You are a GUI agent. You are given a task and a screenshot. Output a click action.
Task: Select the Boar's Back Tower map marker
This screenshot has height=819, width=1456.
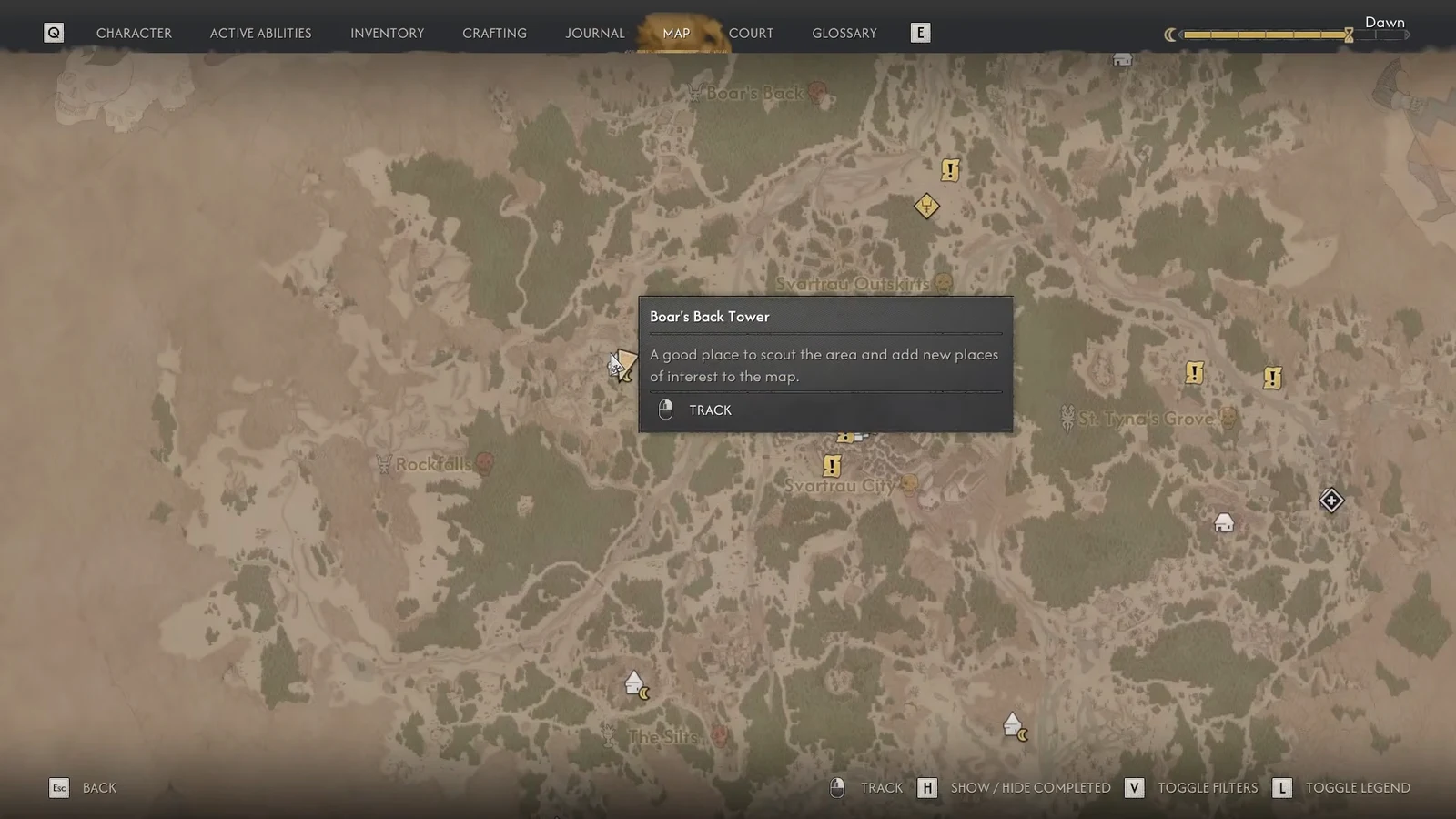point(622,366)
